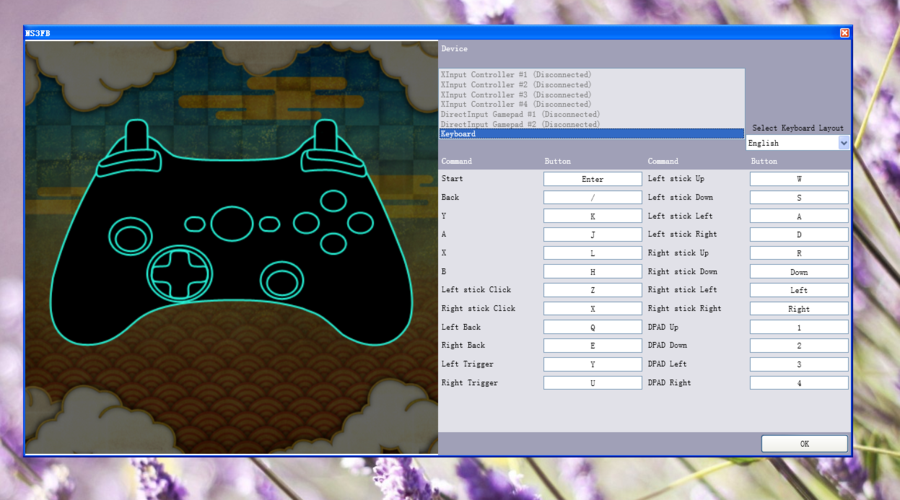Click the left analog stick on controller image
Image resolution: width=900 pixels, height=500 pixels.
click(129, 238)
